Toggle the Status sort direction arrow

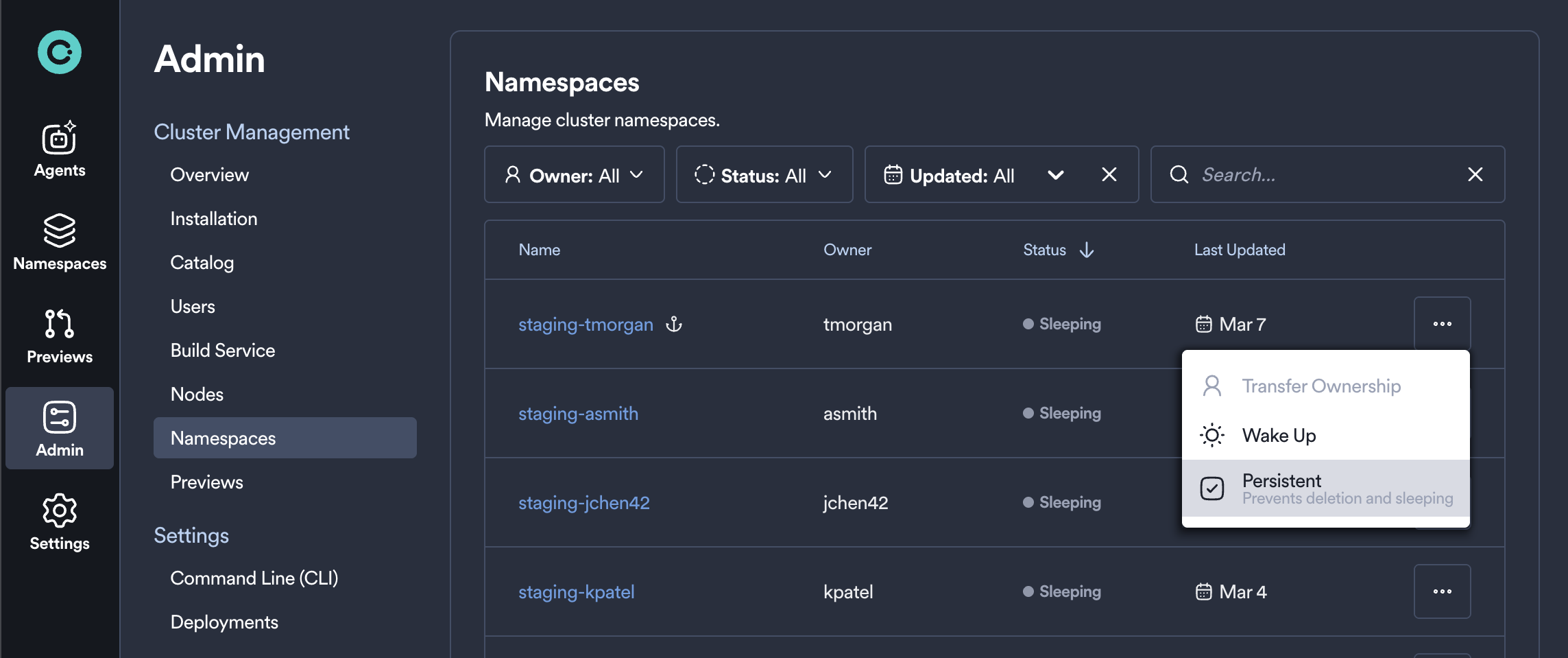(x=1087, y=250)
